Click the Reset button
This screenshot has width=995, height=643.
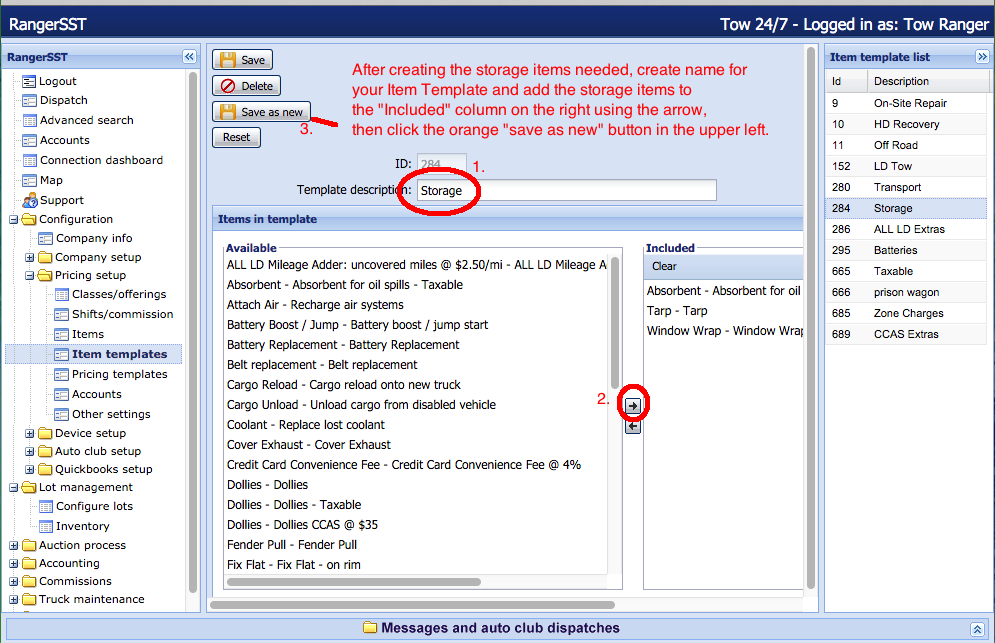point(236,138)
